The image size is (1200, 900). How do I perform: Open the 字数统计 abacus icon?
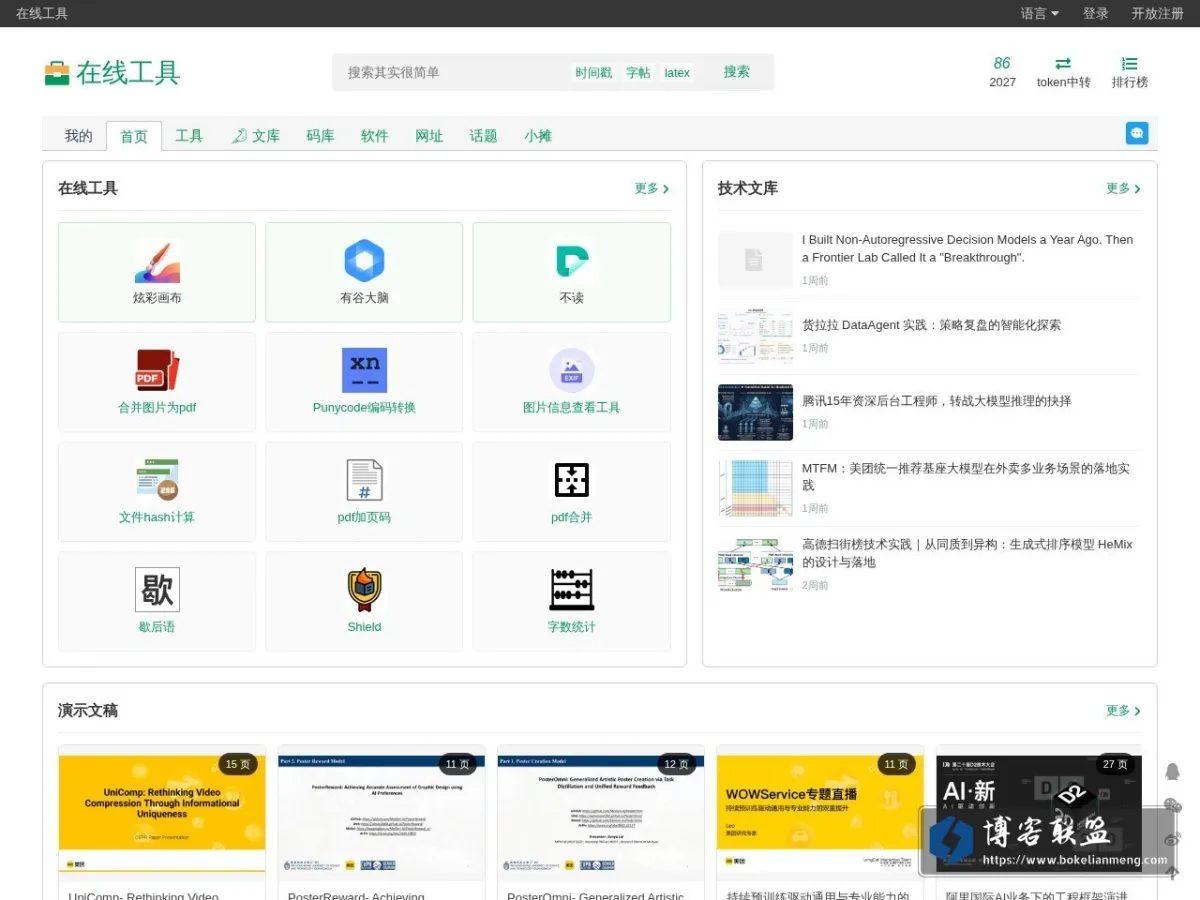click(571, 590)
